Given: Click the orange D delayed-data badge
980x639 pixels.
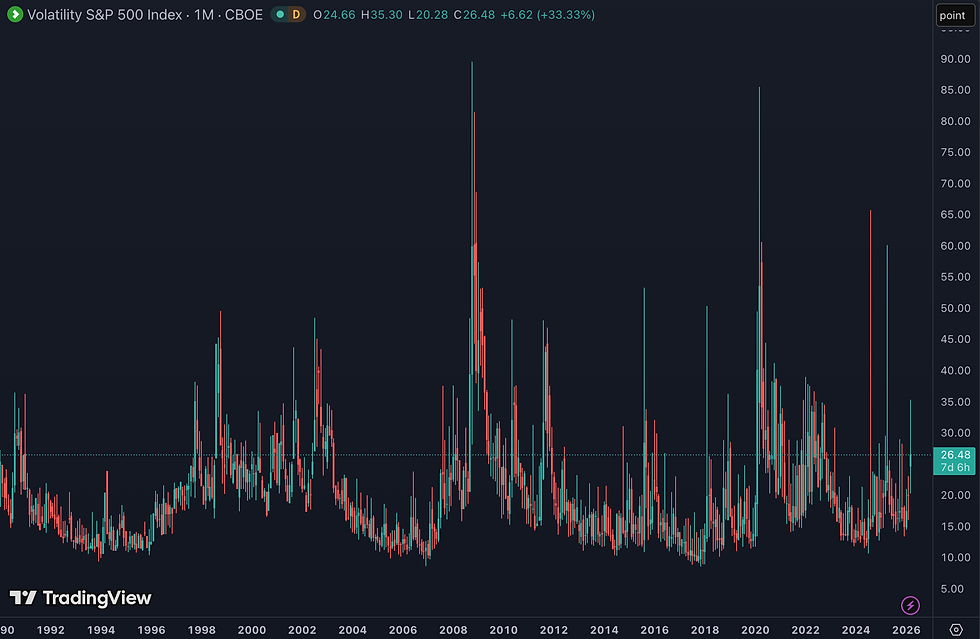Looking at the screenshot, I should pos(296,14).
